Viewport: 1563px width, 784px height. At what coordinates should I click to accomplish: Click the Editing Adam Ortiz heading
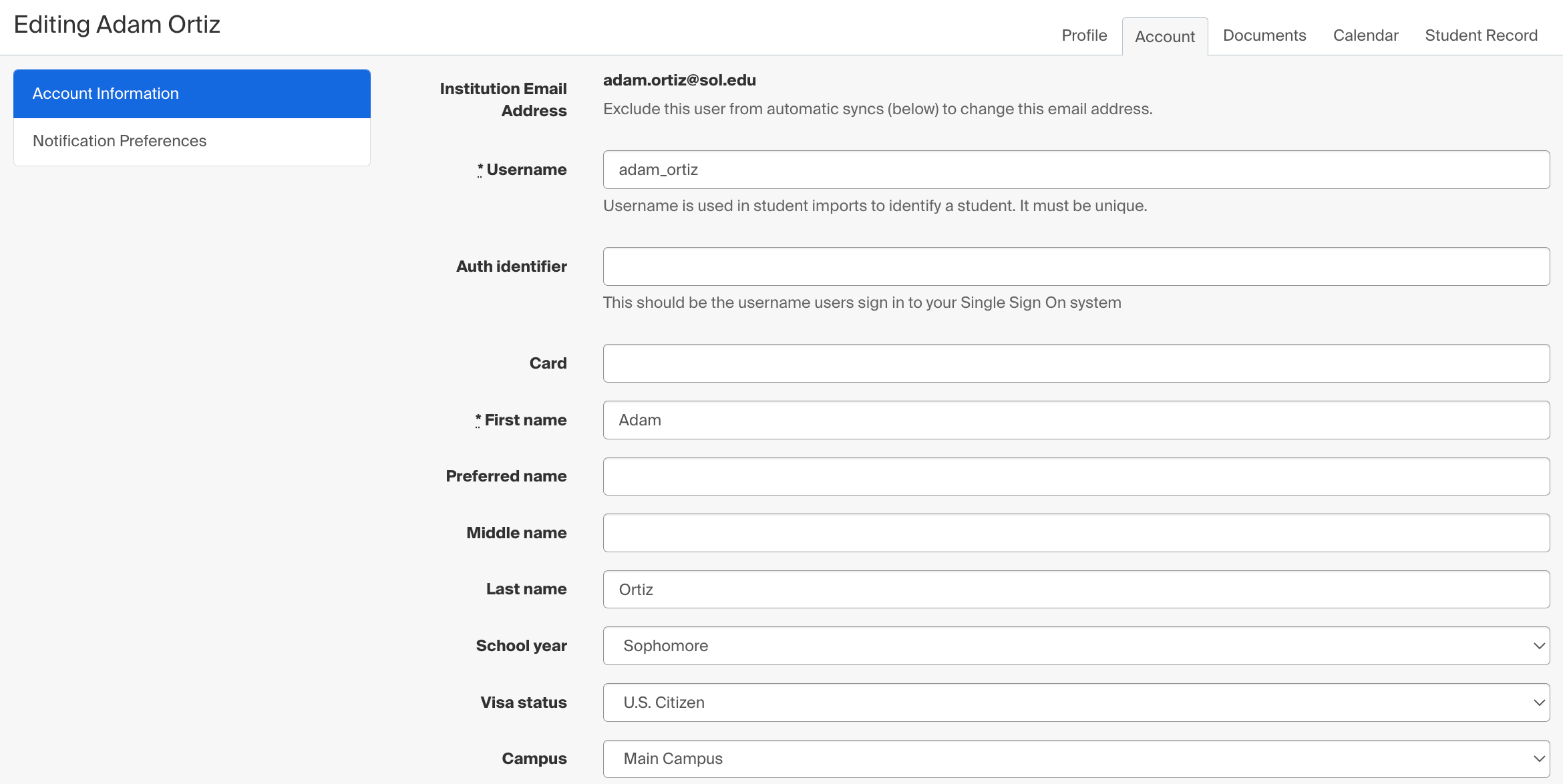click(x=117, y=25)
